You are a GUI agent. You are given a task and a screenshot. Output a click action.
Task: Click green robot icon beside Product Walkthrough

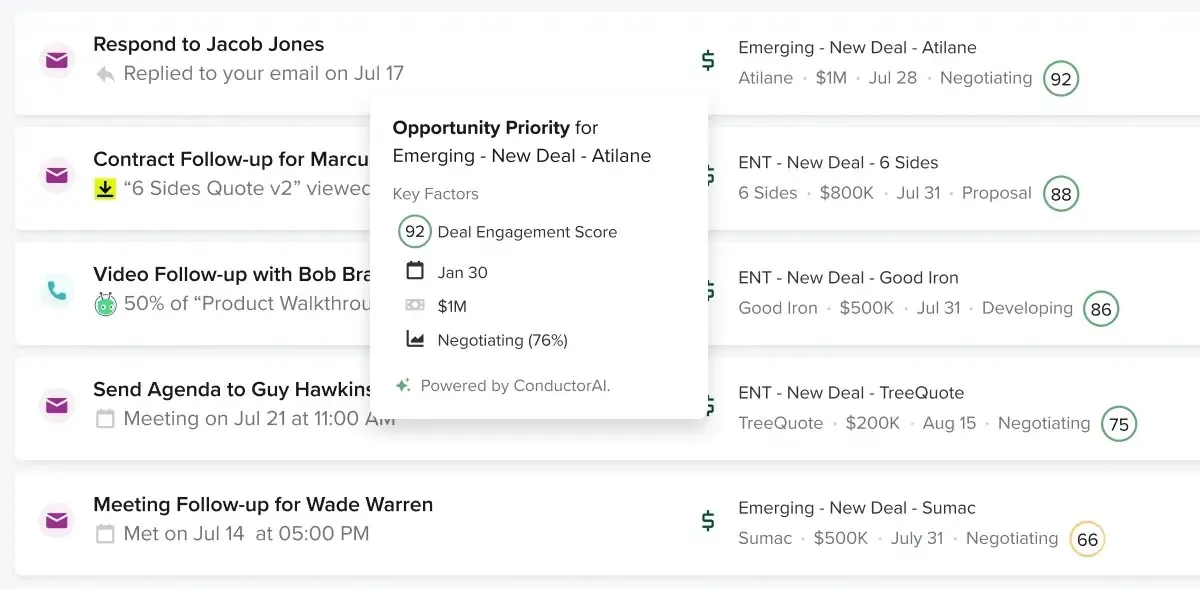(105, 304)
